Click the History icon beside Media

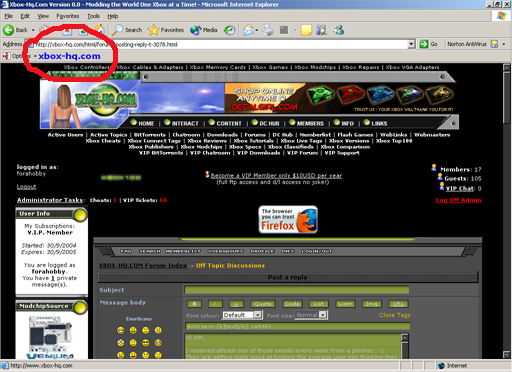click(229, 30)
